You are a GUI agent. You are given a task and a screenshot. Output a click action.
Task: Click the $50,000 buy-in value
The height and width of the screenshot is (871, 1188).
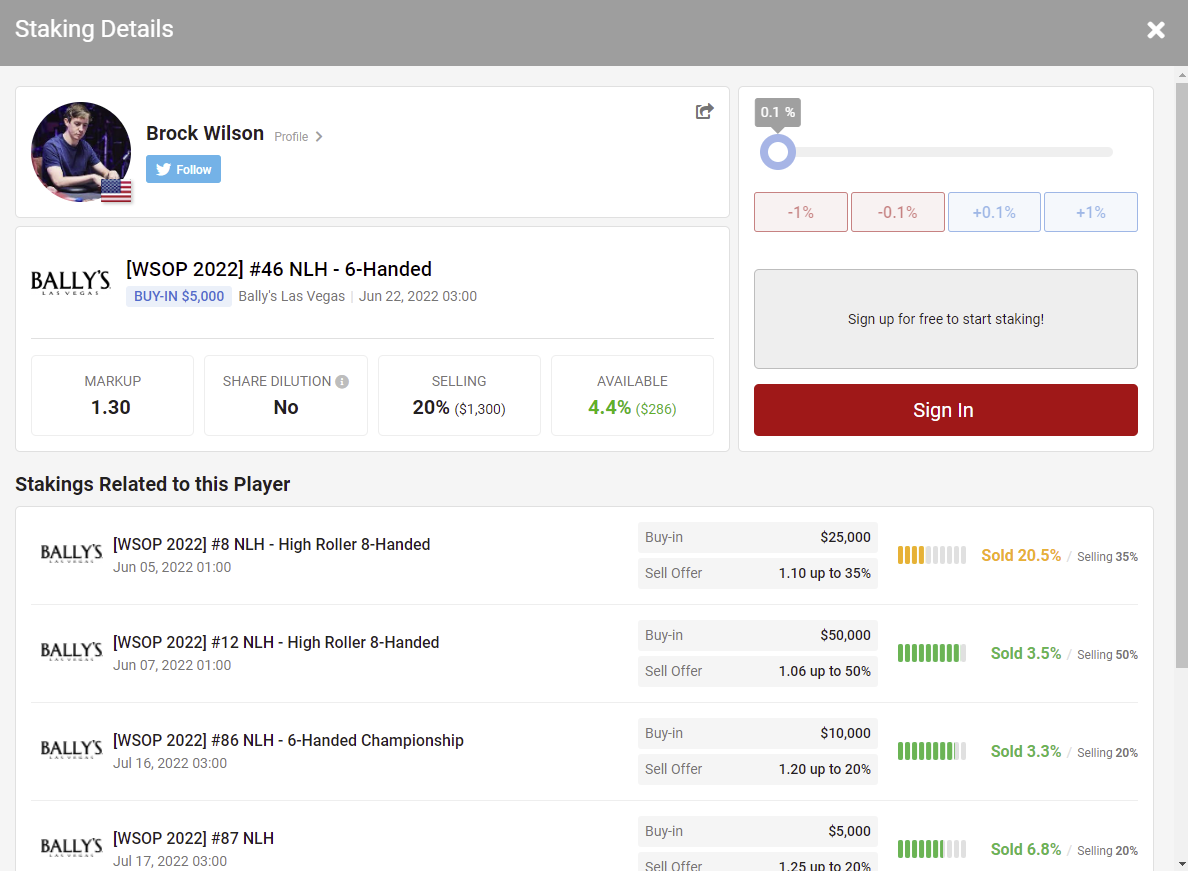[x=846, y=635]
